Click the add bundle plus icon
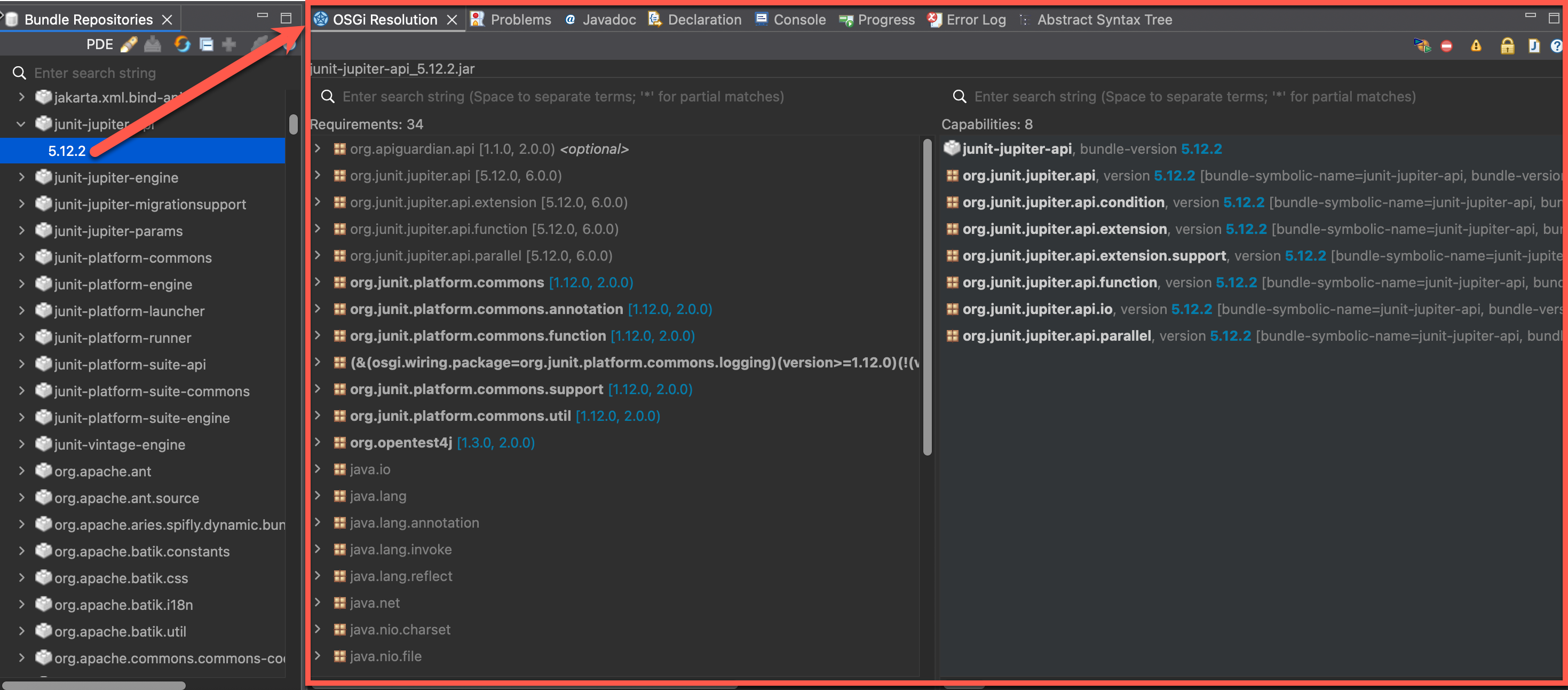Image resolution: width=1568 pixels, height=690 pixels. tap(228, 44)
